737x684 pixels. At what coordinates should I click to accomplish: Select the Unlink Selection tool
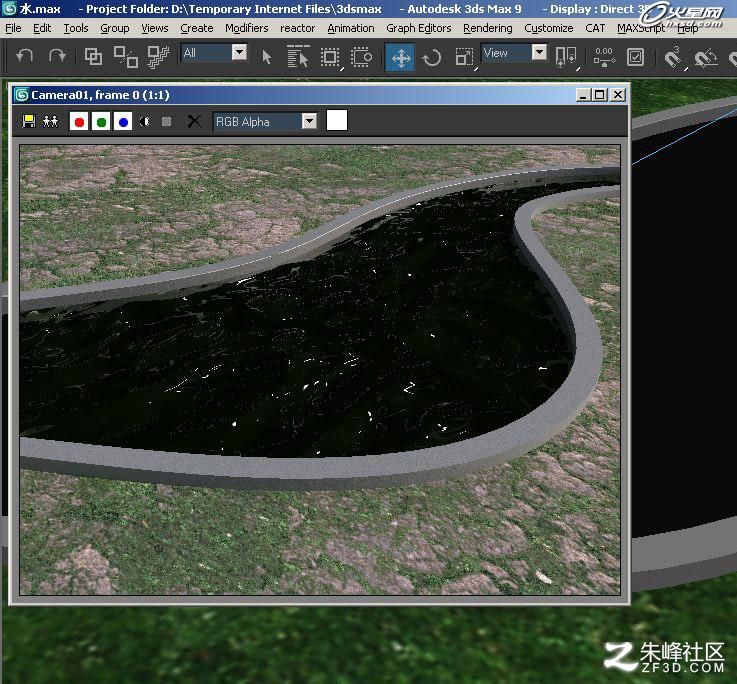click(125, 57)
